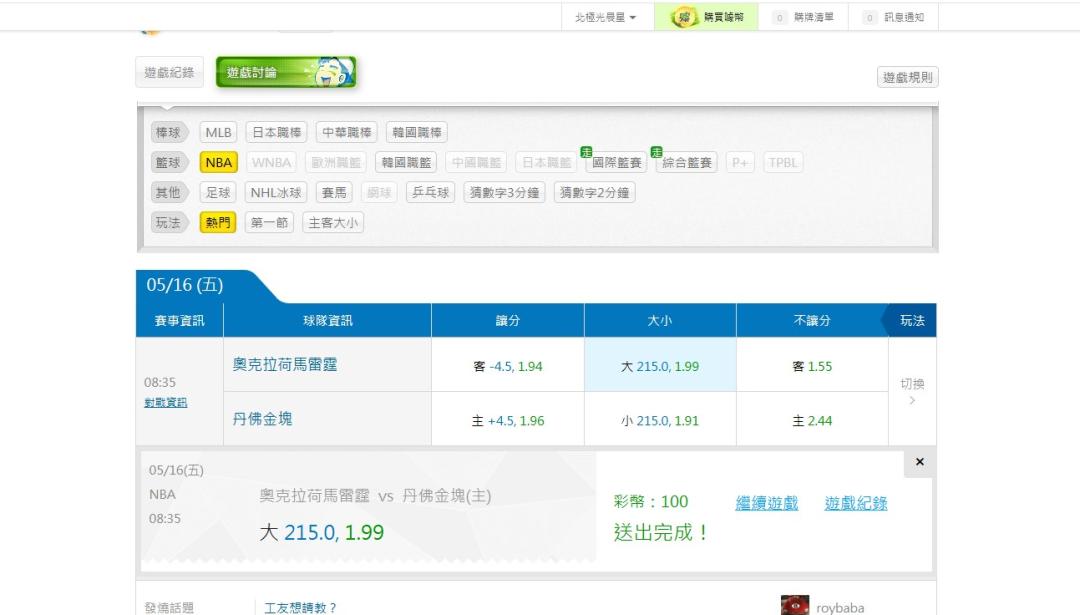Click the 切換 switch arrow
1080x615 pixels.
coord(913,391)
